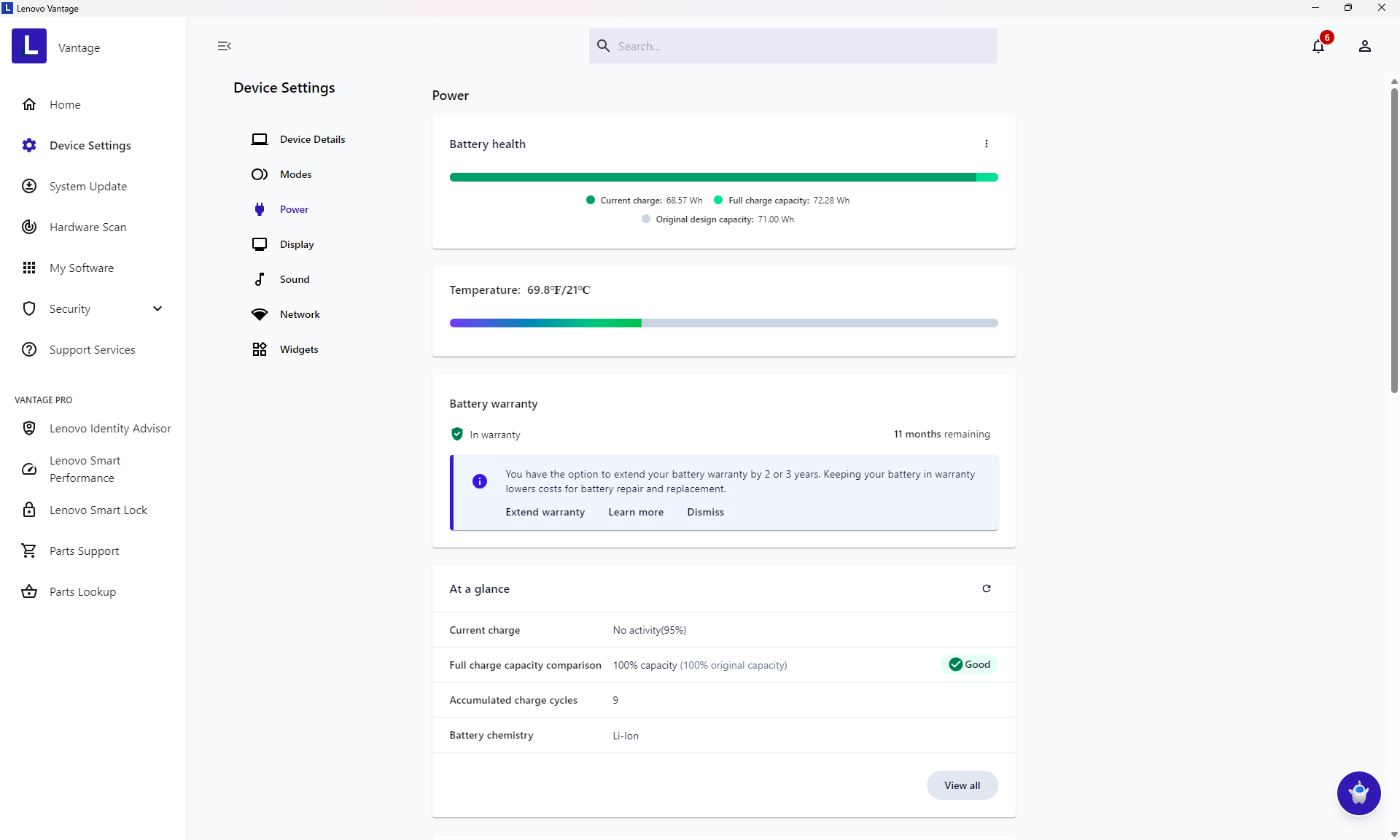Screen dimensions: 1400x840
Task: Click the Good status badge
Action: click(969, 664)
